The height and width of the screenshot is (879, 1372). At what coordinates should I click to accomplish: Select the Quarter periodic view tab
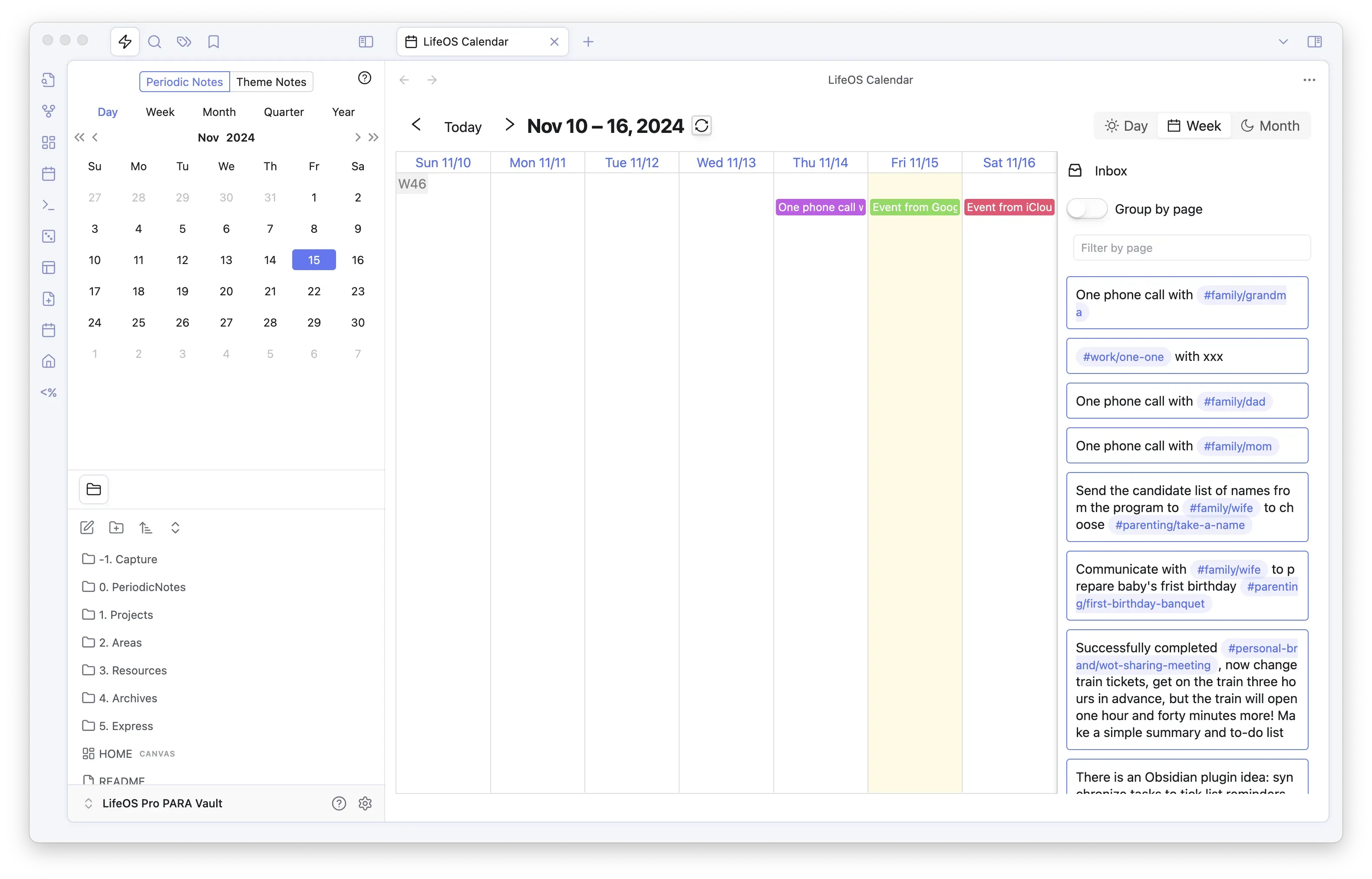284,112
